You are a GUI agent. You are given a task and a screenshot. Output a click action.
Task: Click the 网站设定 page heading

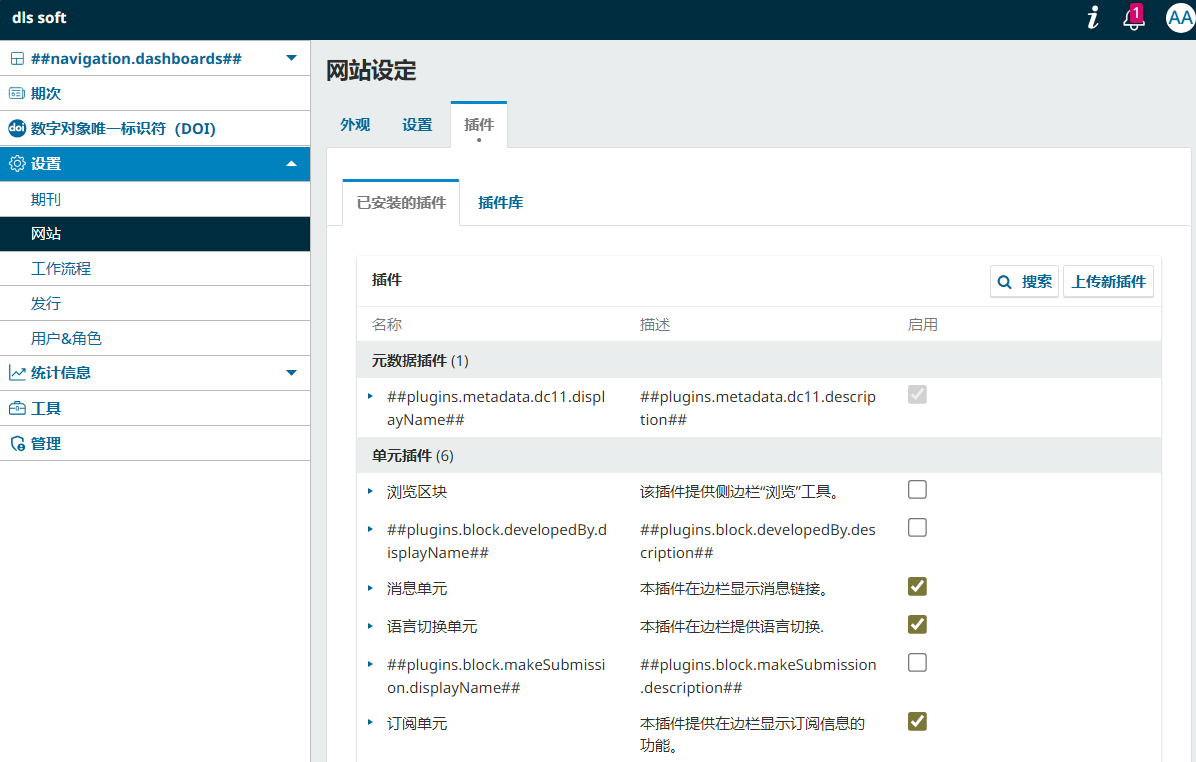pos(371,71)
